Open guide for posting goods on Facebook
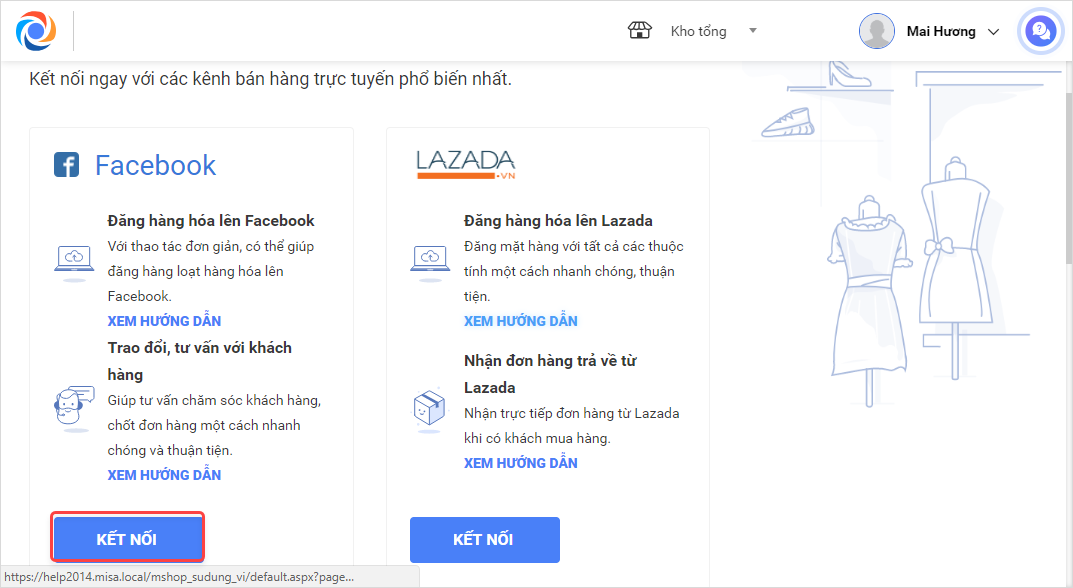Image resolution: width=1073 pixels, height=588 pixels. [164, 321]
